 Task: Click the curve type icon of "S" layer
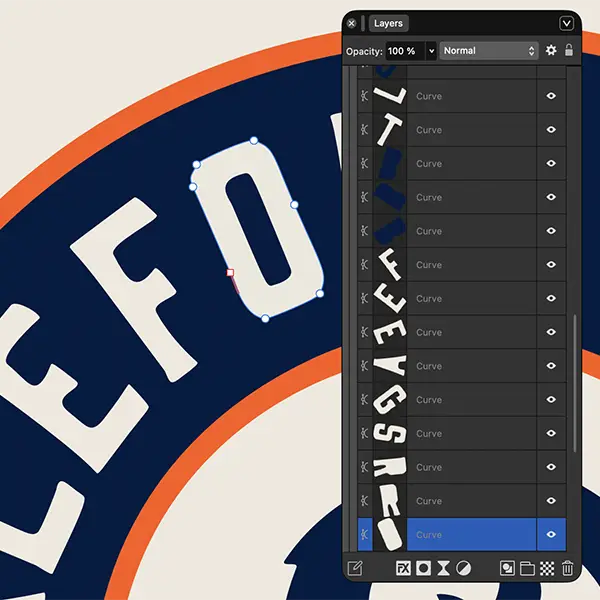pyautogui.click(x=365, y=433)
